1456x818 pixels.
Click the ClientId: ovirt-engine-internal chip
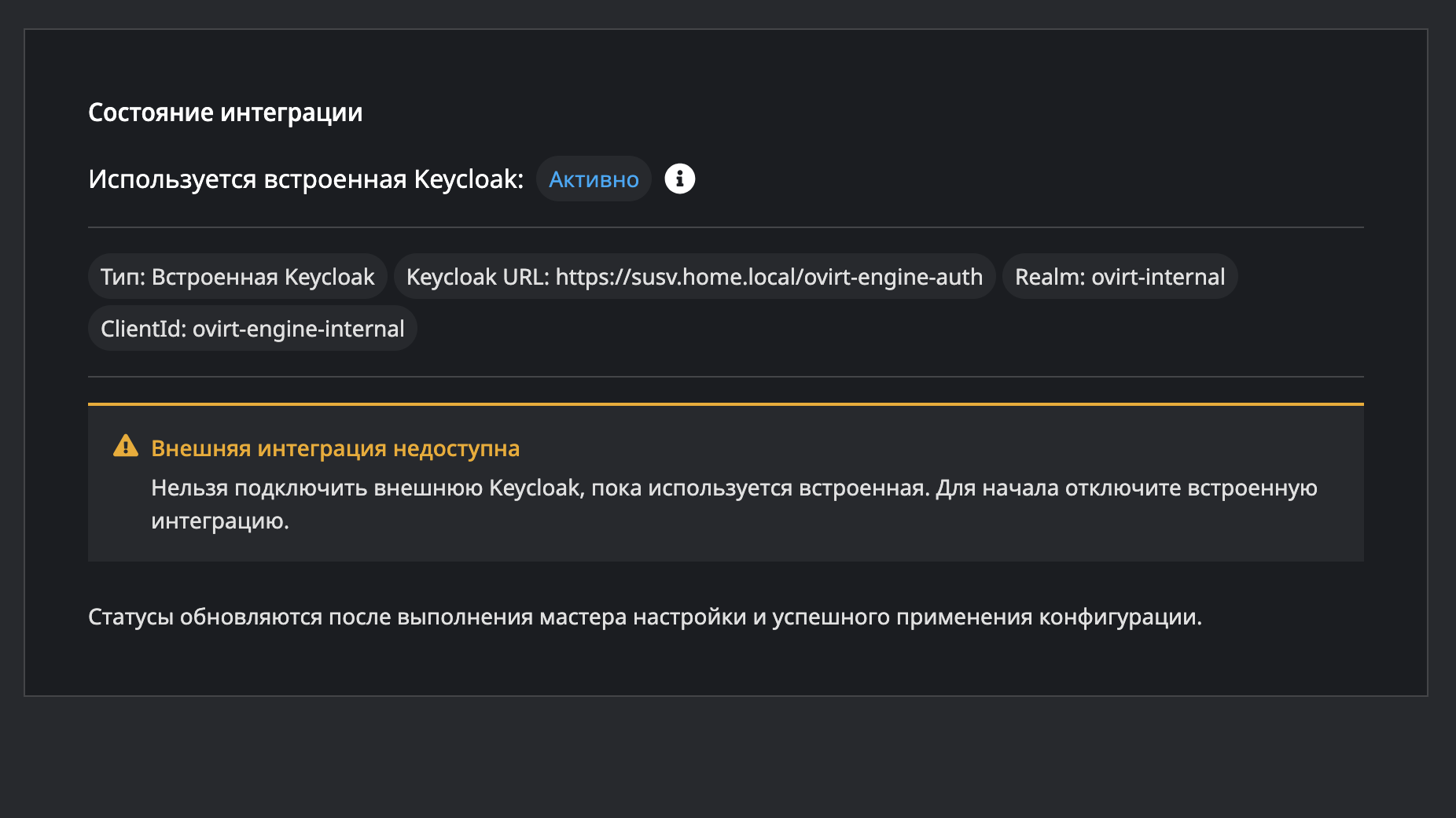(252, 329)
